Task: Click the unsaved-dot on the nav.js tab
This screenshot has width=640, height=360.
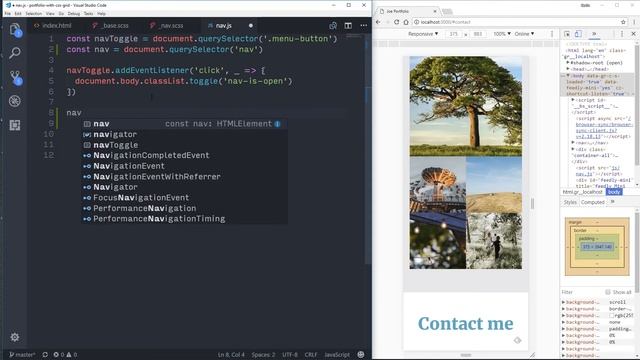Action: point(251,26)
